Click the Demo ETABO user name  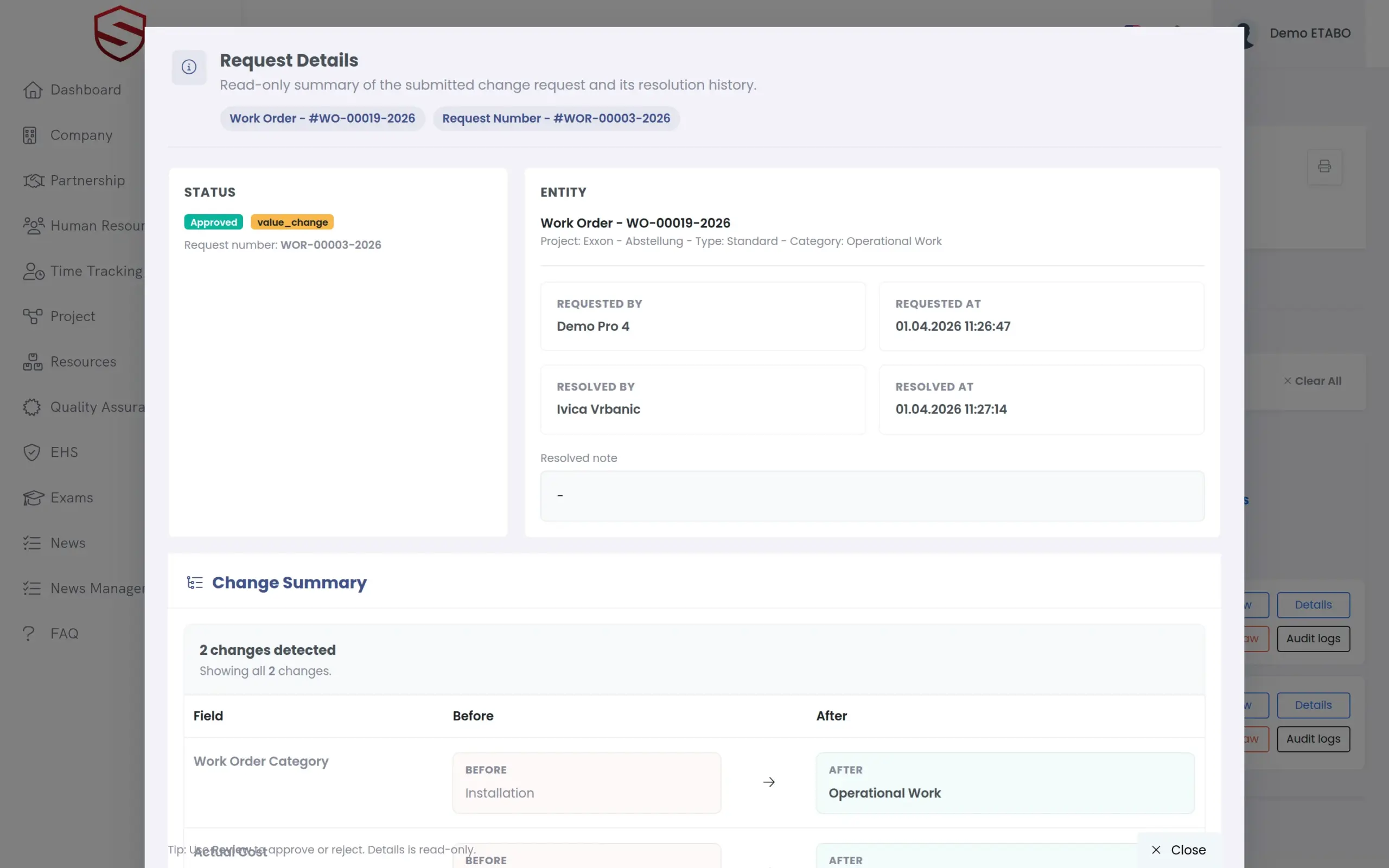(1310, 33)
